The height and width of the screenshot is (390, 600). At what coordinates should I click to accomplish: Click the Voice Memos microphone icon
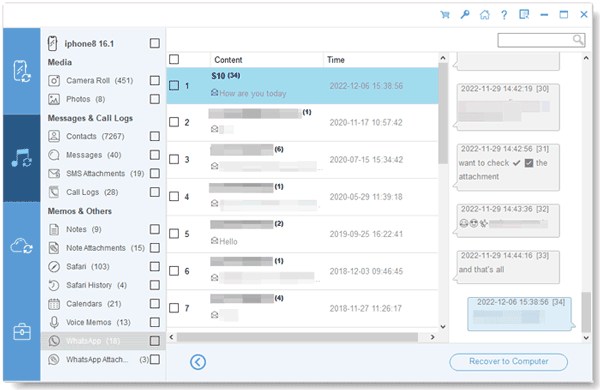click(54, 323)
